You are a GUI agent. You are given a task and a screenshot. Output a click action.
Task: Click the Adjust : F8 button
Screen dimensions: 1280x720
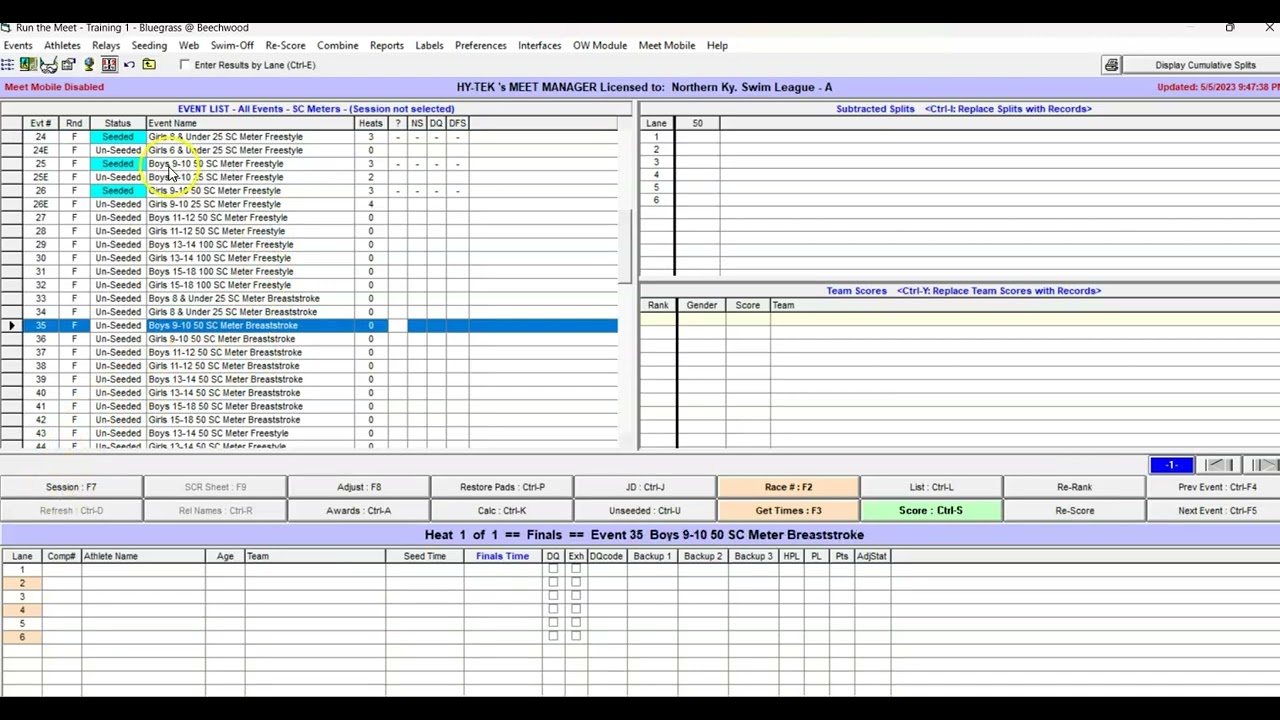(x=359, y=487)
